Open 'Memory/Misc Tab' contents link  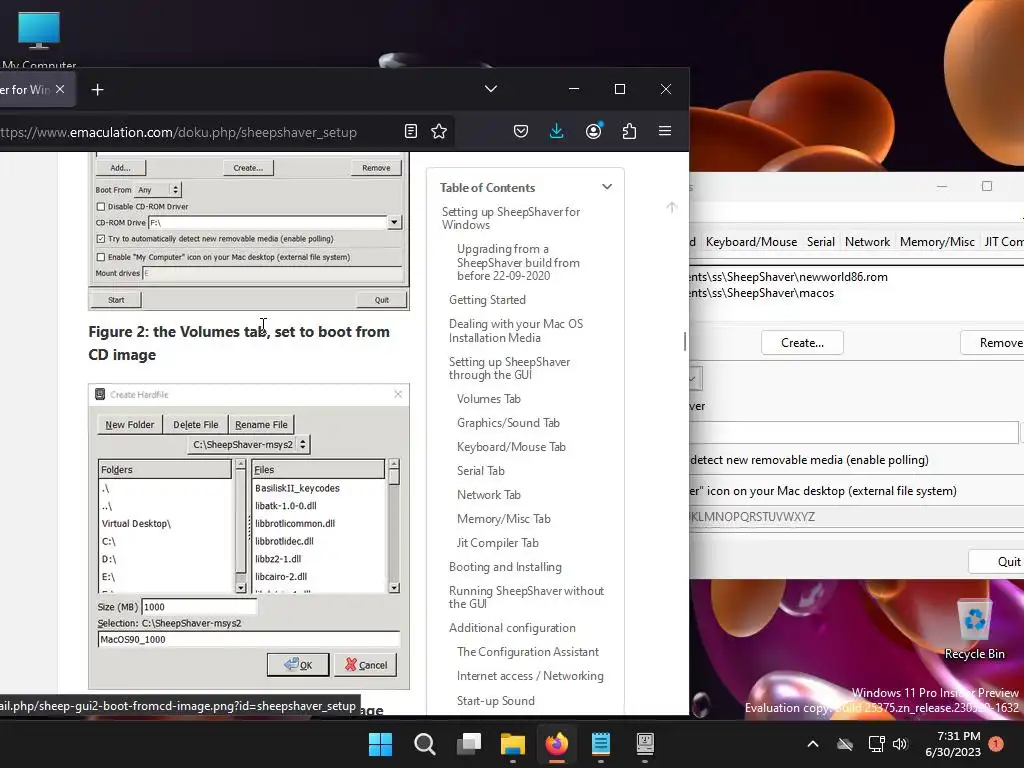(x=504, y=519)
